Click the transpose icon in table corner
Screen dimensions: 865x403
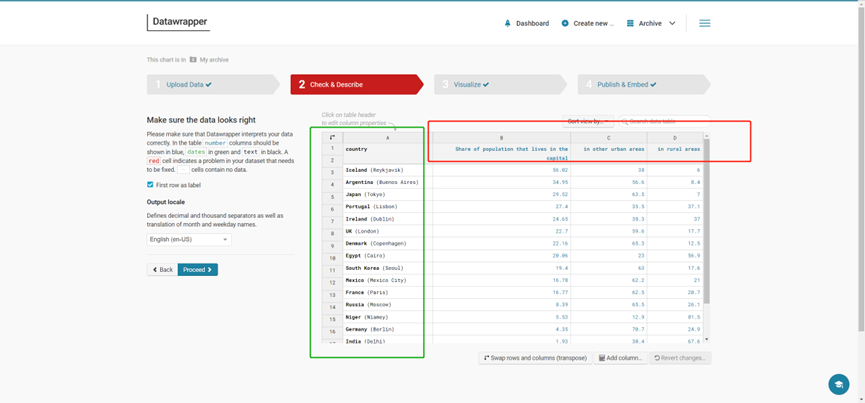(x=332, y=137)
